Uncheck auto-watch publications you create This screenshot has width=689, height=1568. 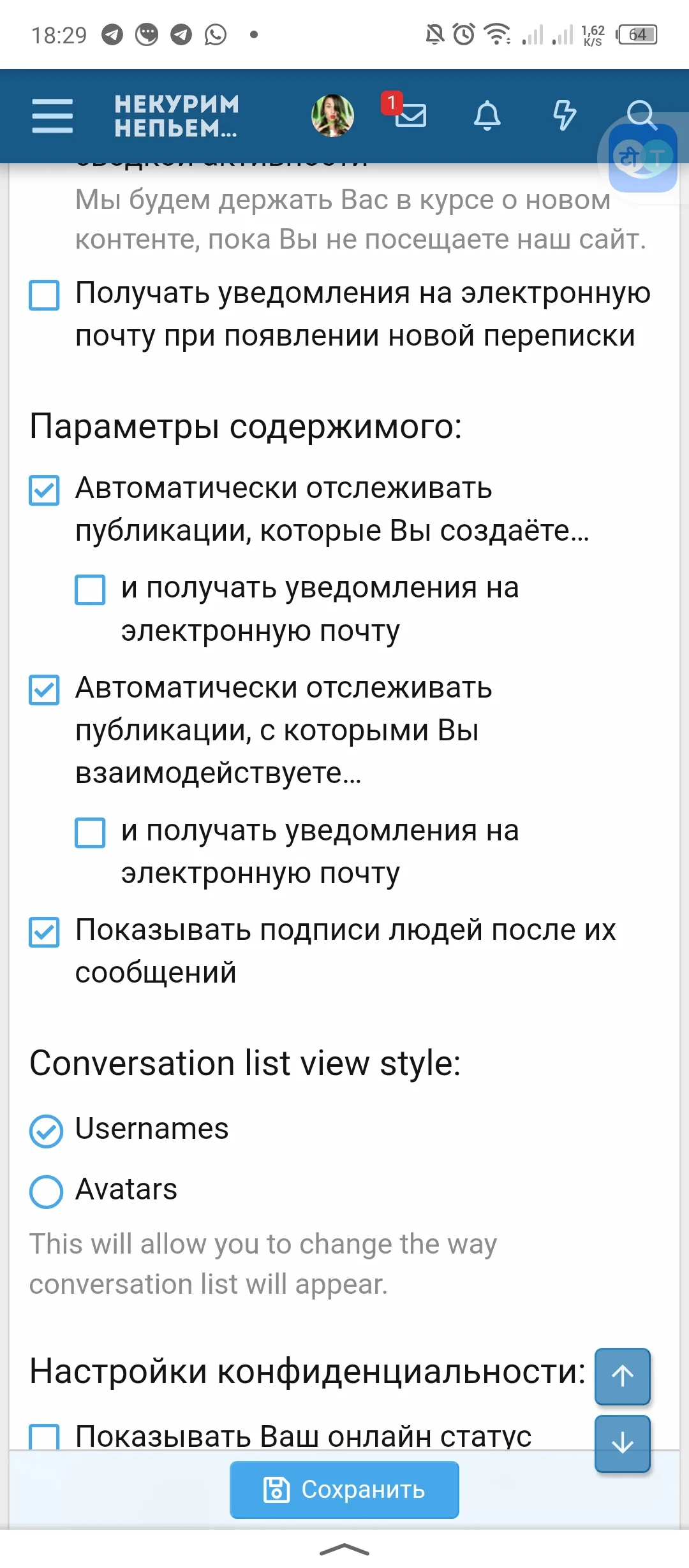pos(45,490)
